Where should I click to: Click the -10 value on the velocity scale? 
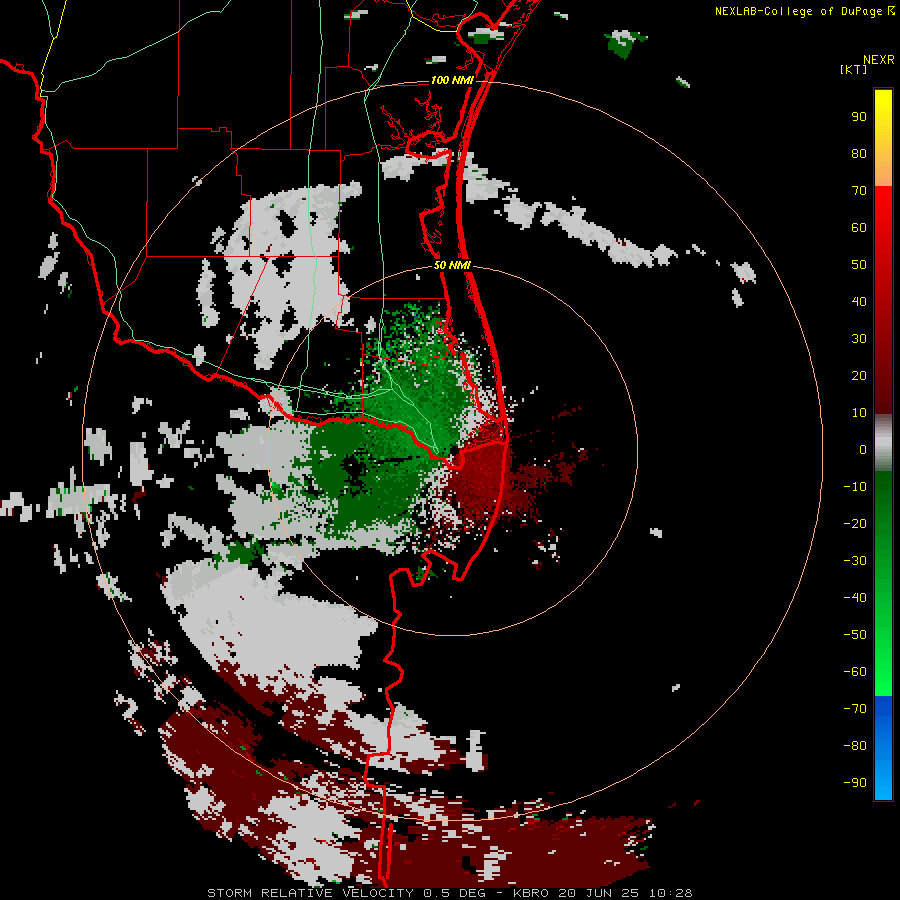(x=855, y=487)
